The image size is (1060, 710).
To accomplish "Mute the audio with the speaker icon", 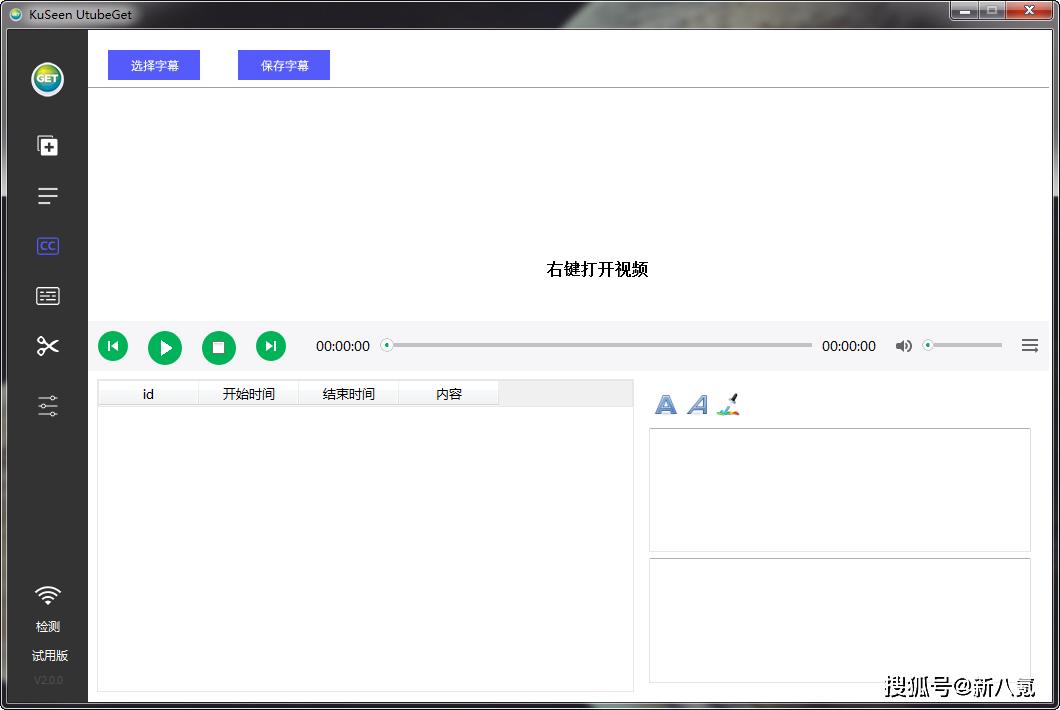I will click(x=903, y=346).
